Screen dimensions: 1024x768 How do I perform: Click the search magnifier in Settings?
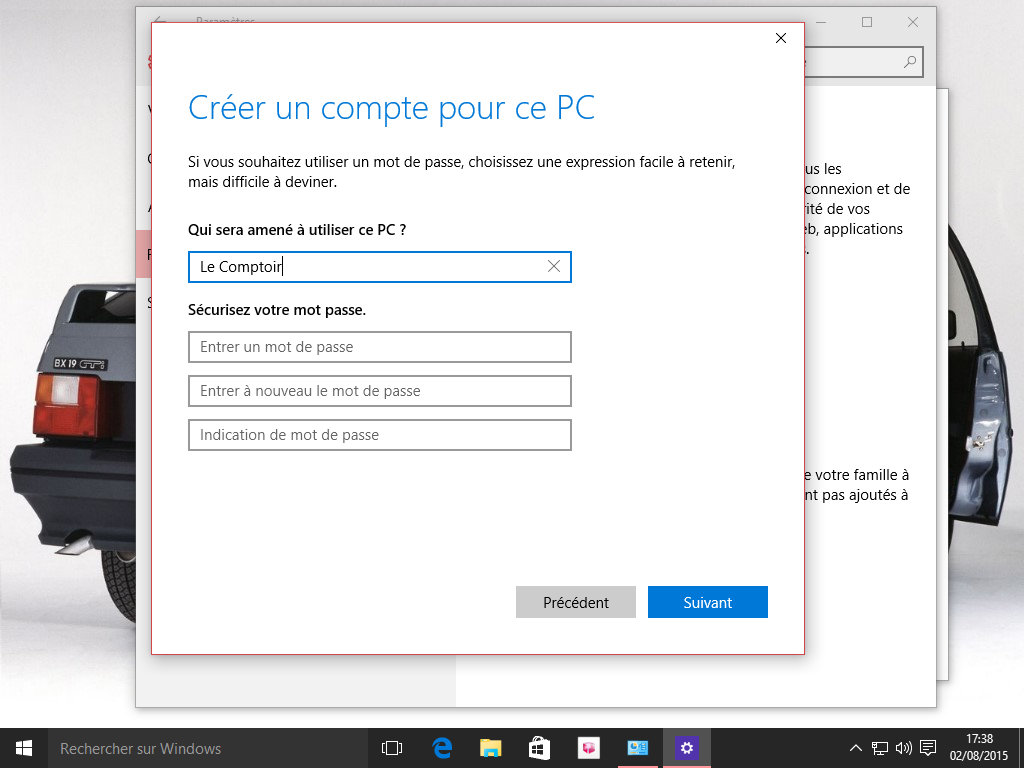point(910,62)
